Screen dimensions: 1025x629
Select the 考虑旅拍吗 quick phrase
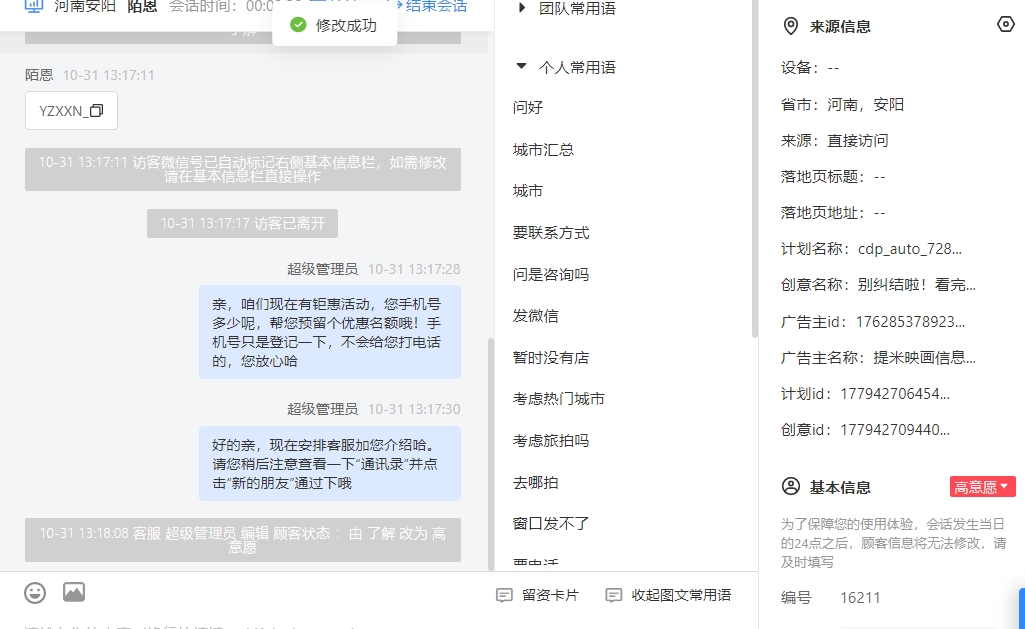[x=551, y=441]
